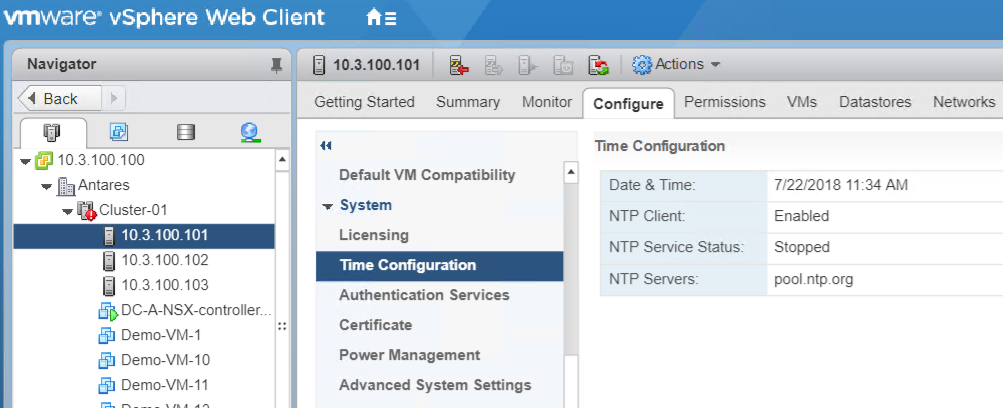Click the vCenter icon beside 10.3.100.100
Viewport: 1003px width, 408px height.
click(x=43, y=160)
